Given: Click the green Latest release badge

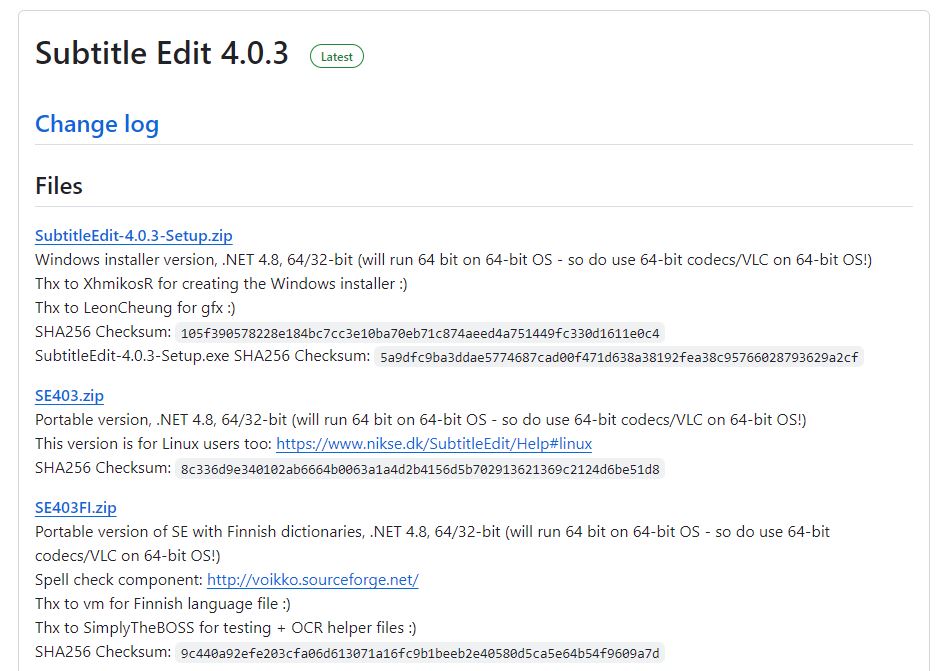Looking at the screenshot, I should (337, 56).
